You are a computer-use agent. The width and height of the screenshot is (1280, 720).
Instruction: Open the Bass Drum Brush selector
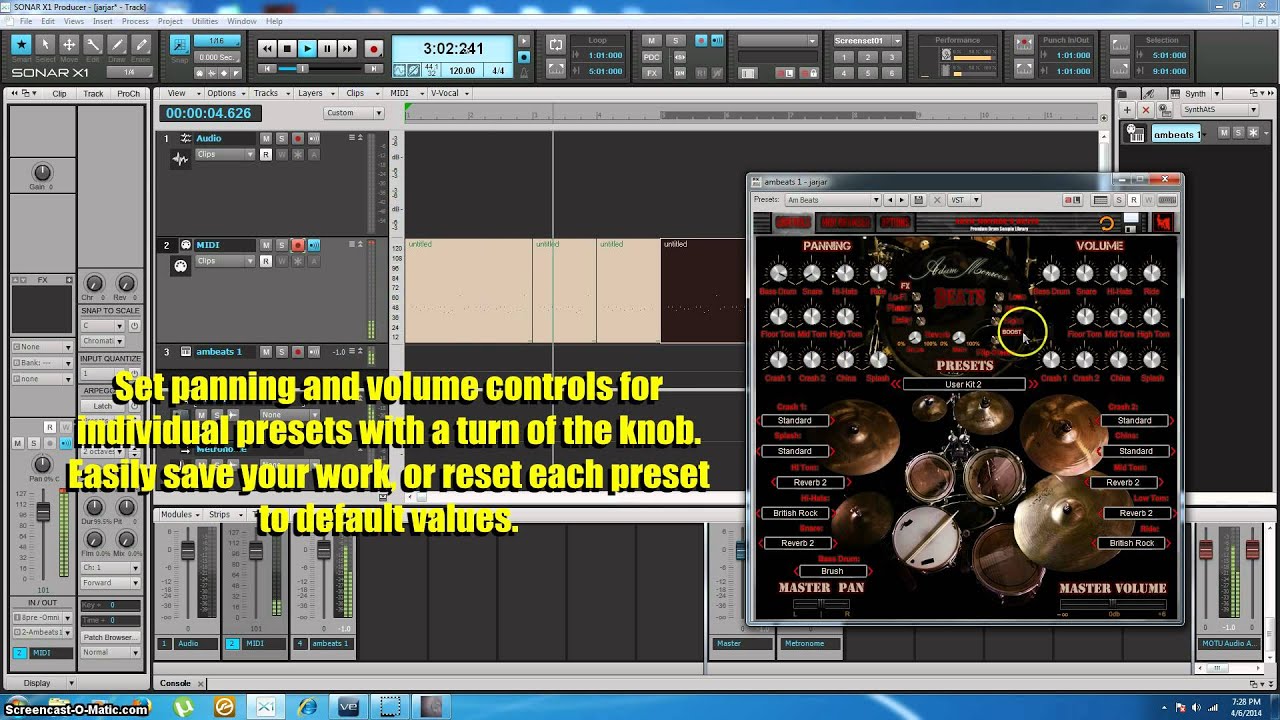(x=832, y=571)
